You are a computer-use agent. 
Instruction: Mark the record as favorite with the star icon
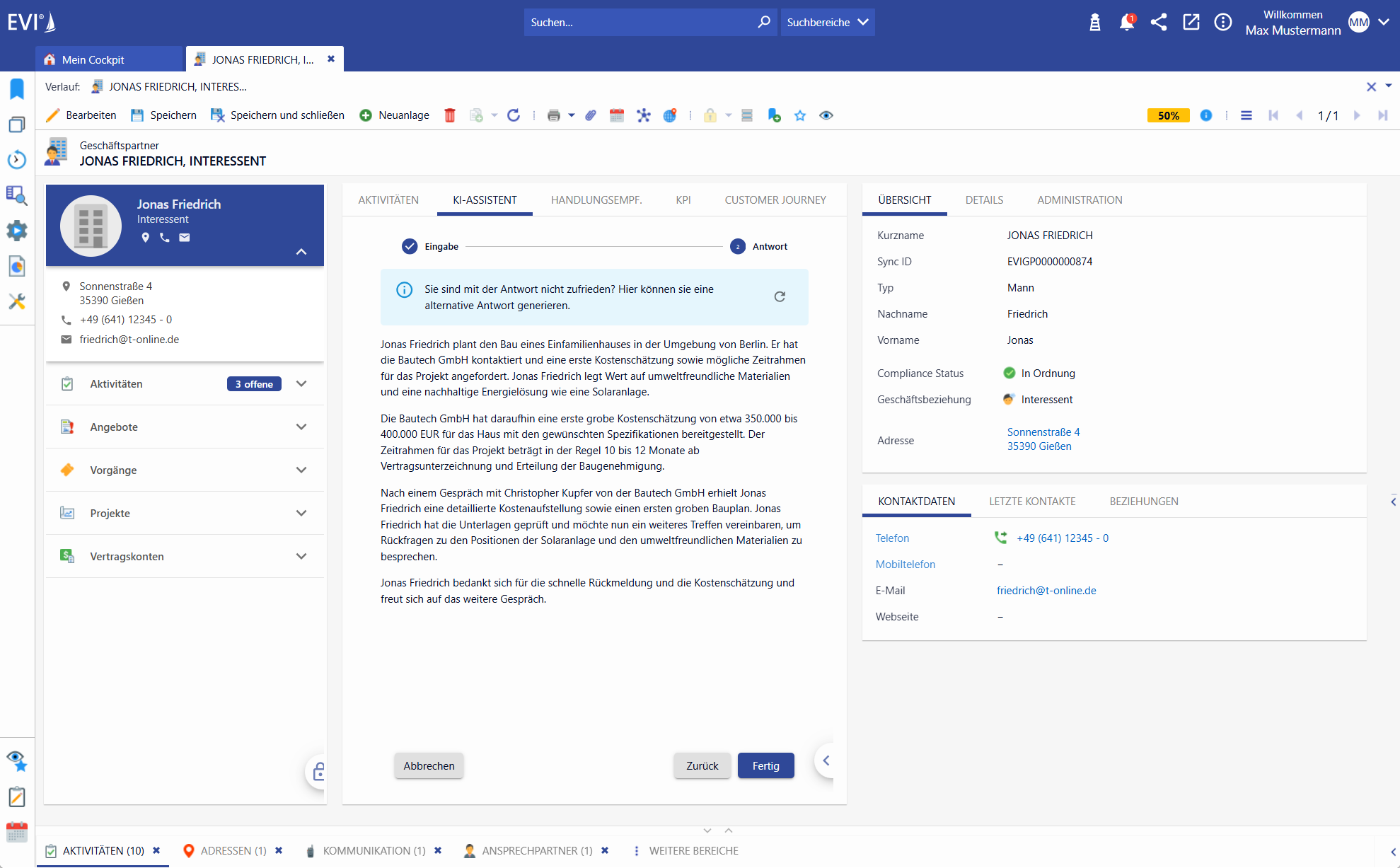click(x=800, y=115)
